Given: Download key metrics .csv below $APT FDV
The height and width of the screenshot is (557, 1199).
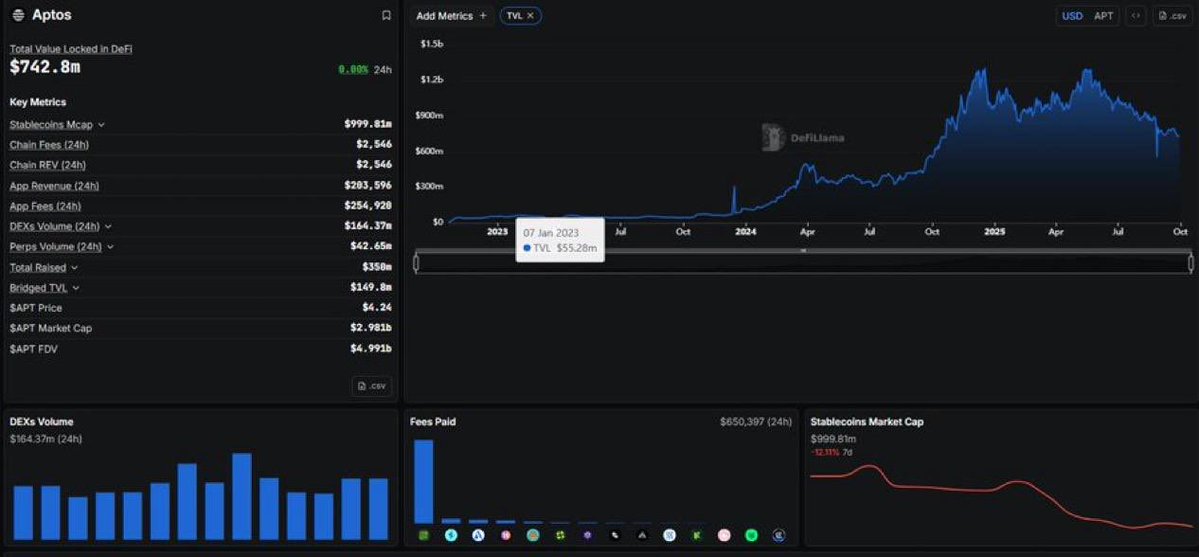Looking at the screenshot, I should [x=372, y=386].
